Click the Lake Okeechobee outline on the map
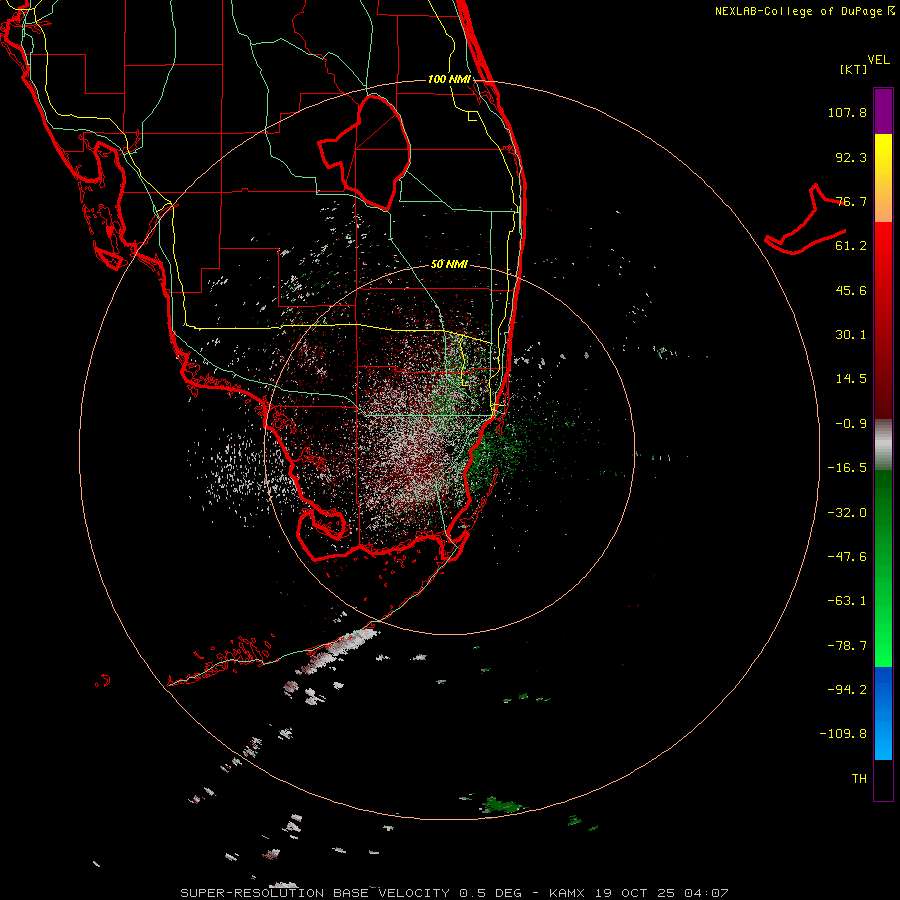This screenshot has height=900, width=900. 365,152
